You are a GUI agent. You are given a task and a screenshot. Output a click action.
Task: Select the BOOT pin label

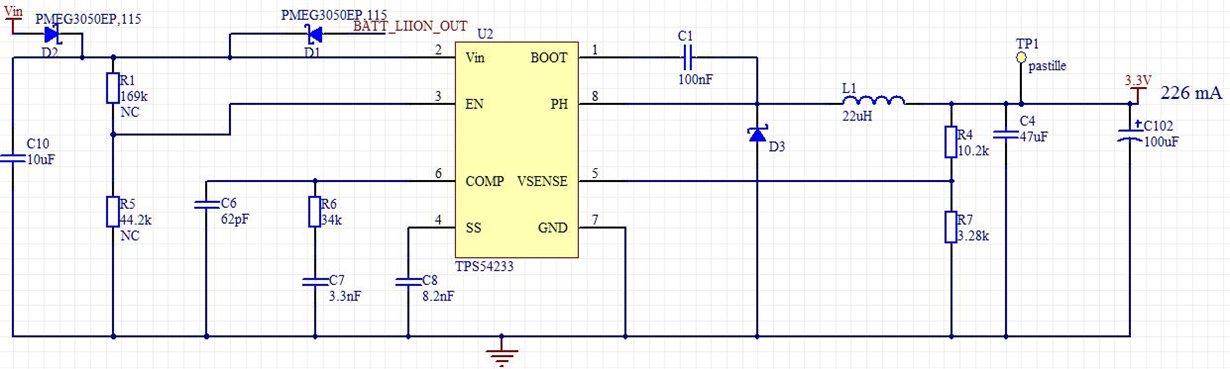tap(549, 58)
